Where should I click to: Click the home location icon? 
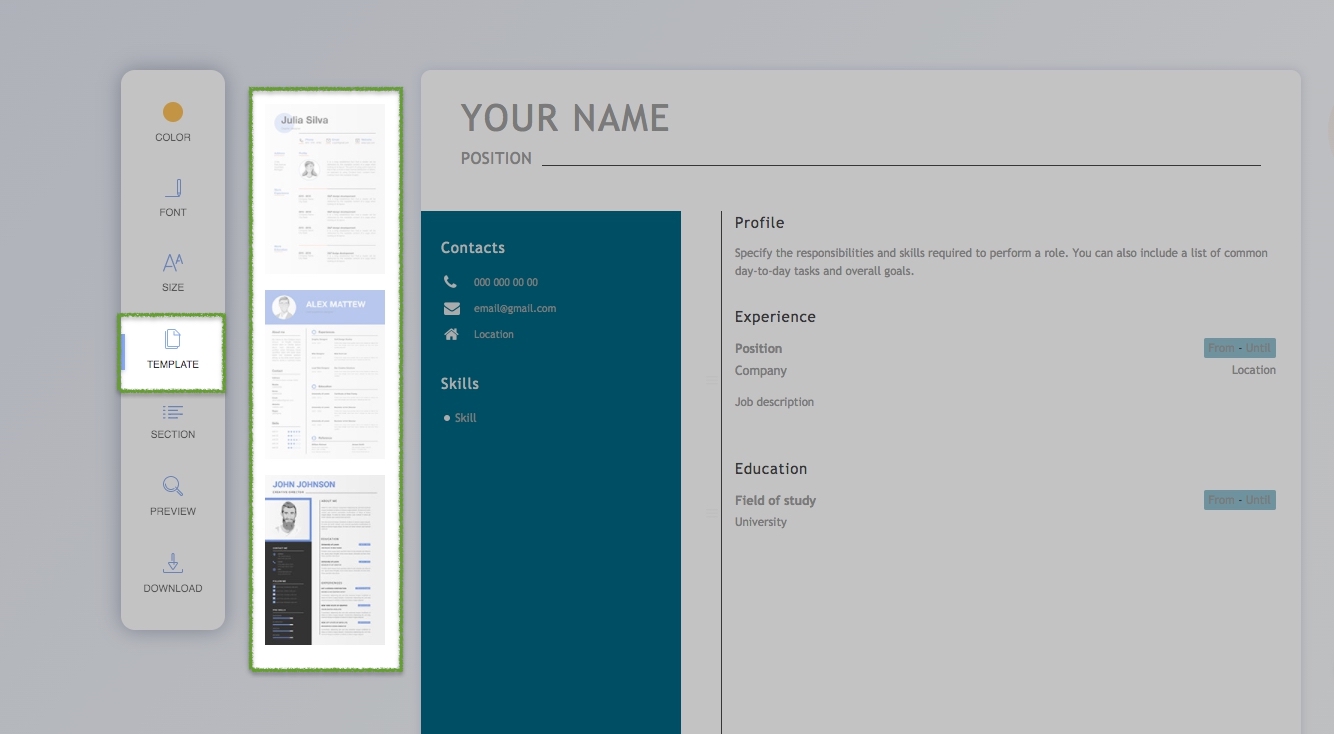(451, 334)
